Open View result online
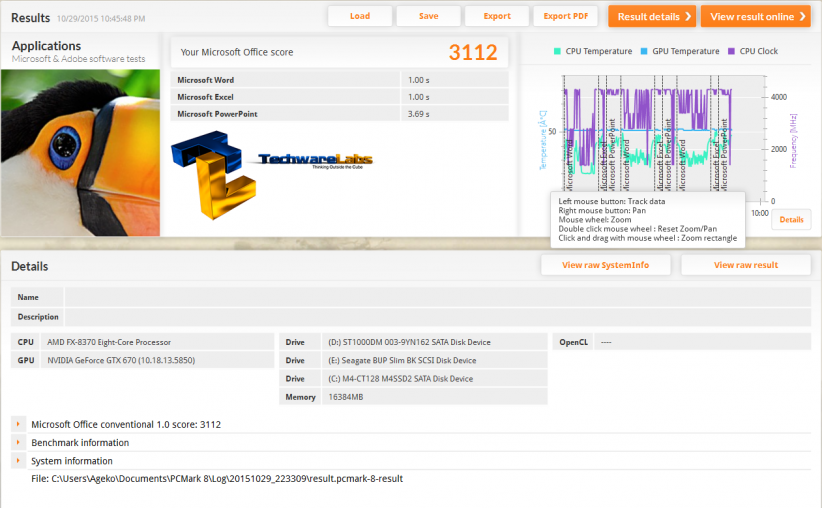Screen dimensions: 822x508 (756, 17)
